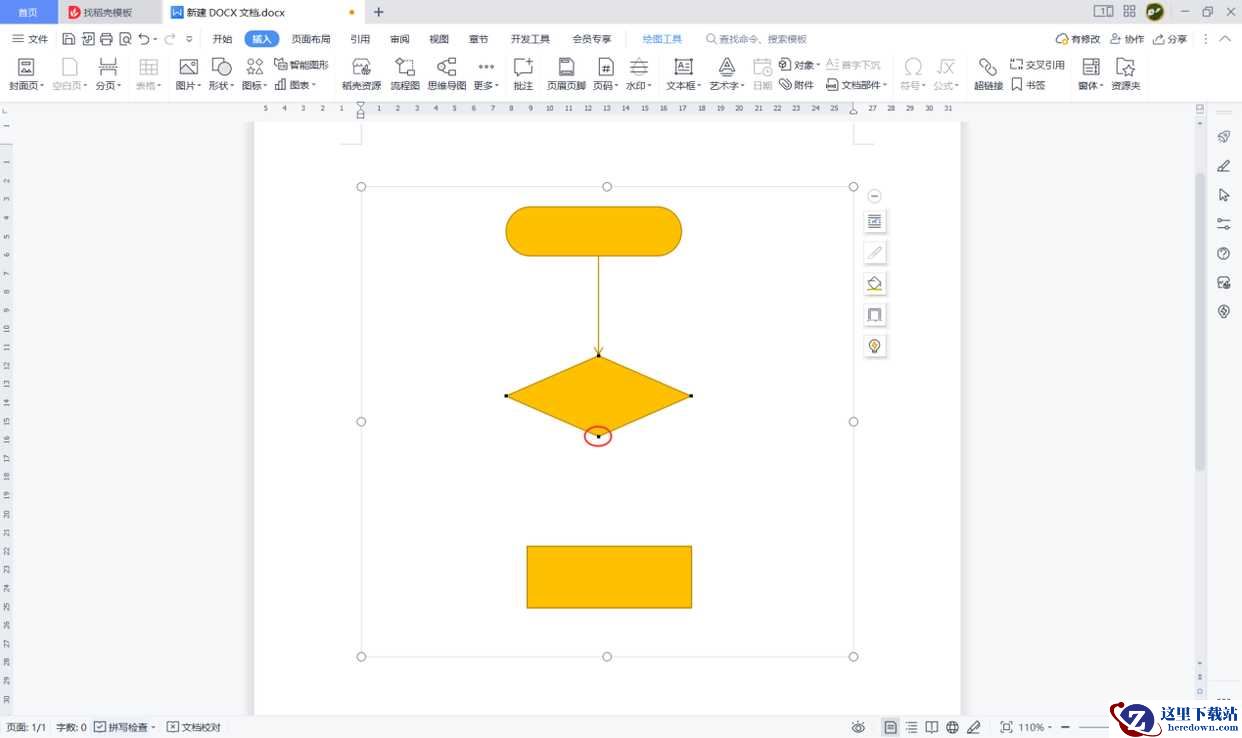Insert a 书签 bookmark
Screen dimensions: 1242x738
1027,85
